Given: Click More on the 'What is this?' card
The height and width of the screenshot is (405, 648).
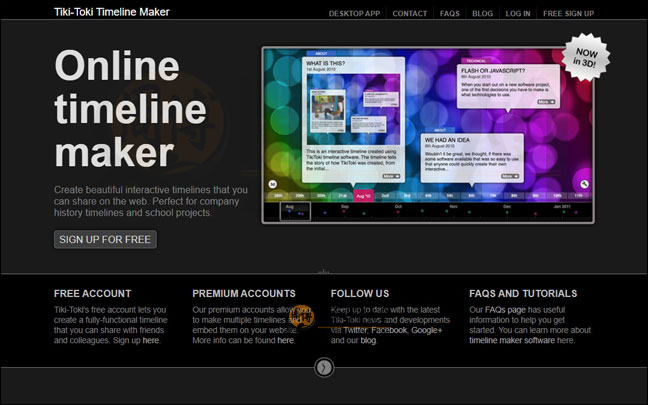Looking at the screenshot, I should (x=391, y=176).
